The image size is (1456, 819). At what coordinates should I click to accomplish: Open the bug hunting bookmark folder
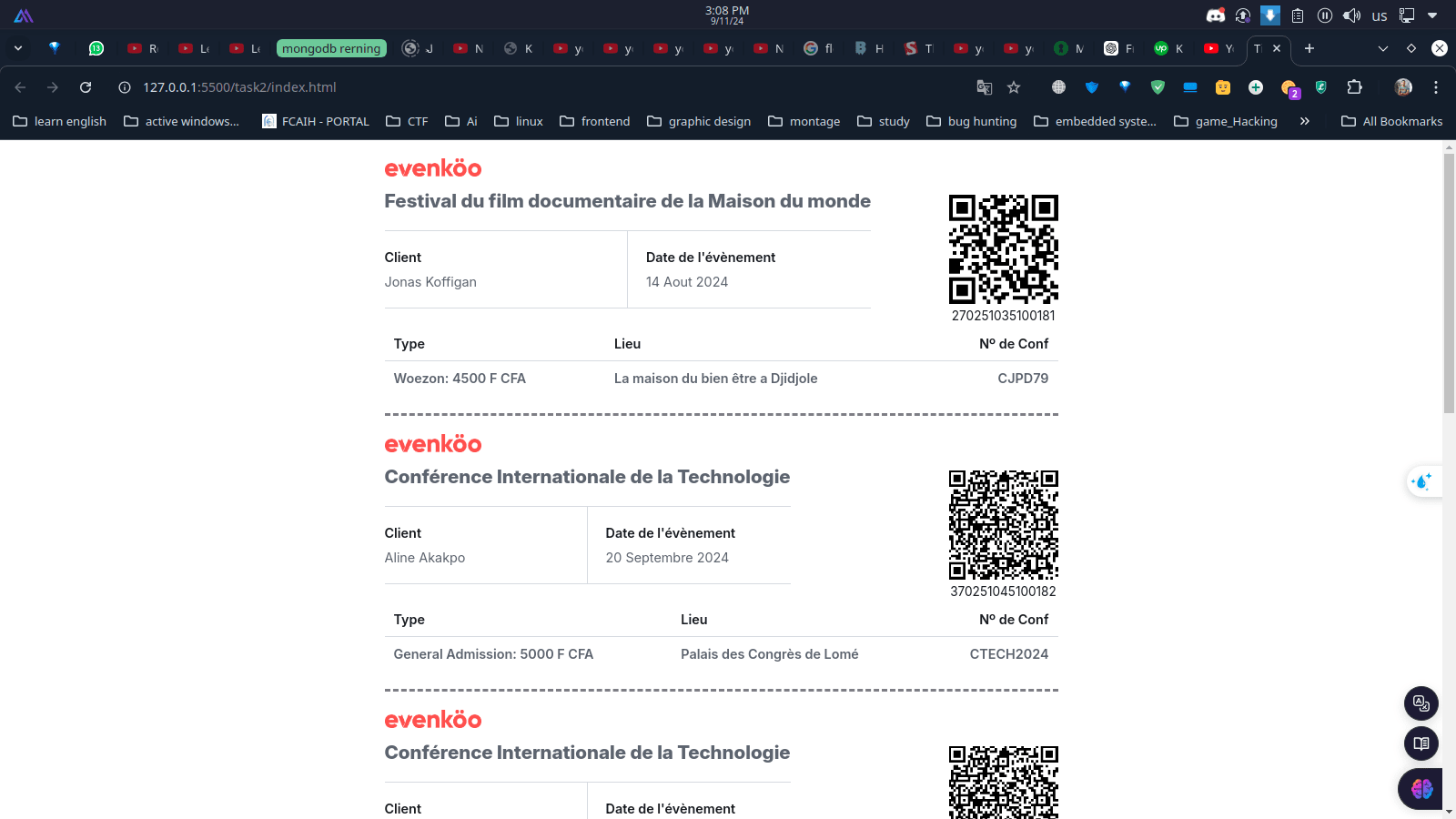[x=972, y=121]
